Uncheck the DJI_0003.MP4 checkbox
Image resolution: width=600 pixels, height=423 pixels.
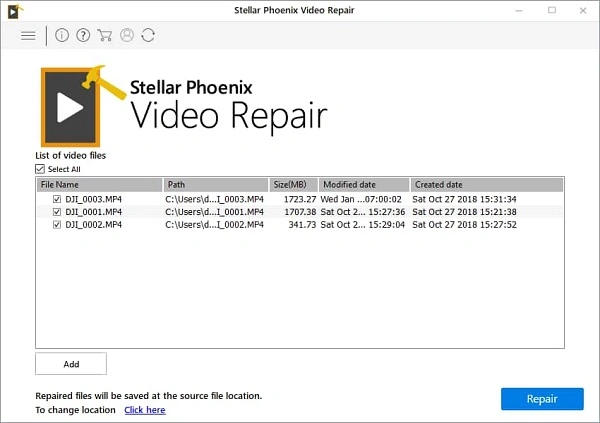tap(57, 199)
